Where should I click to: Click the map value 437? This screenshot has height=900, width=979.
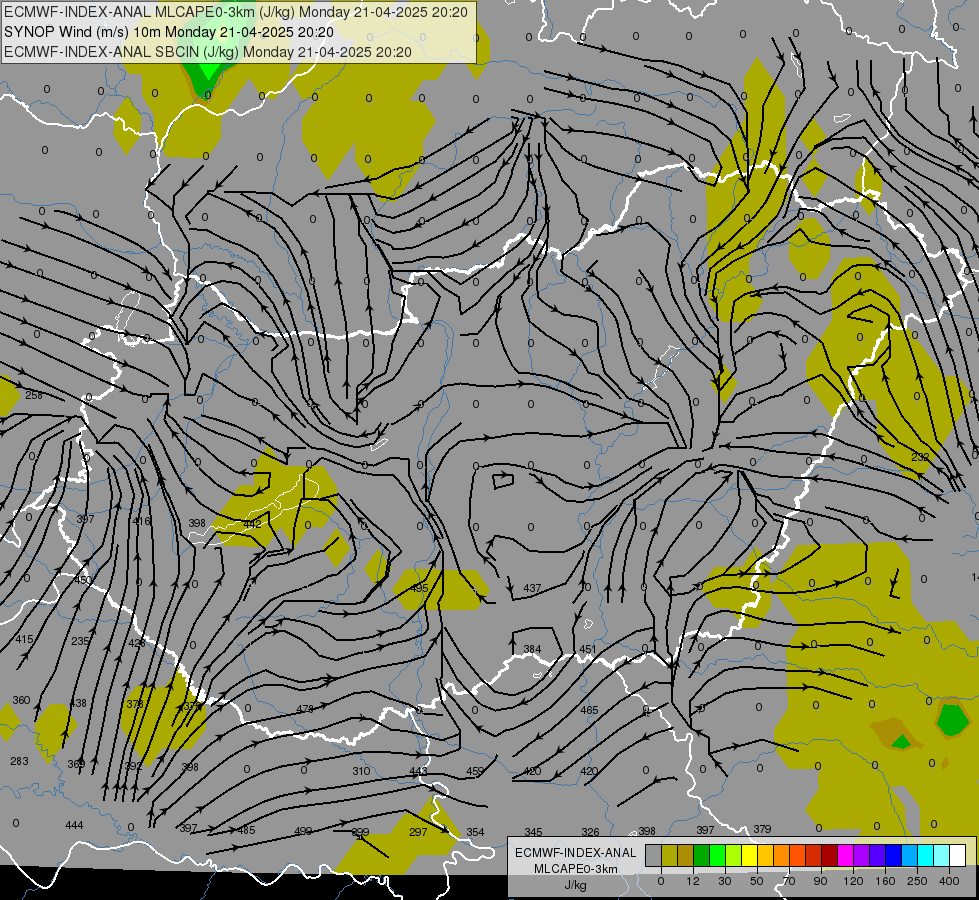(x=532, y=588)
